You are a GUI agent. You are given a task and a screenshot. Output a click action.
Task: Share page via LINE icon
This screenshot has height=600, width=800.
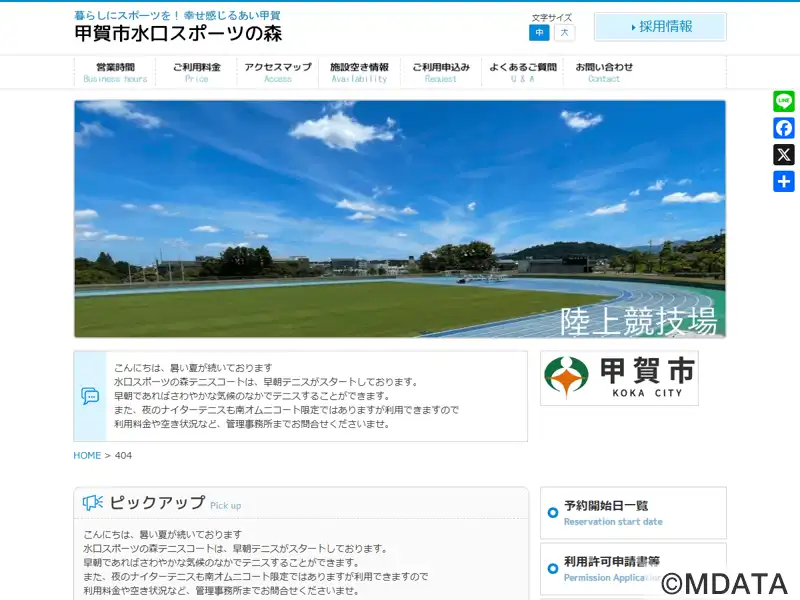click(784, 101)
